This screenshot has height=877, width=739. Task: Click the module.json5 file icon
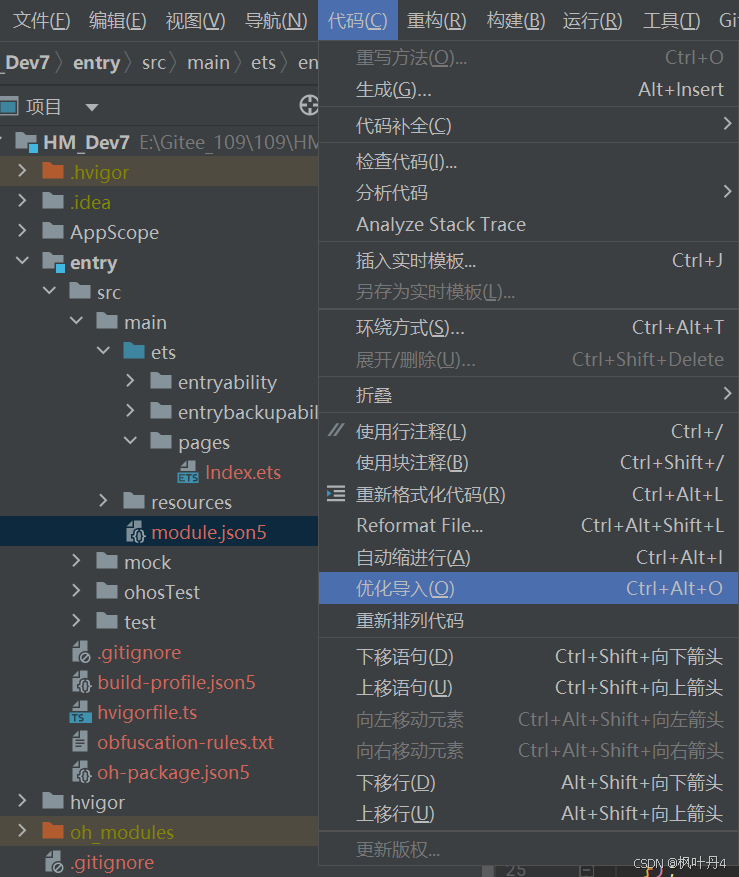pyautogui.click(x=135, y=532)
